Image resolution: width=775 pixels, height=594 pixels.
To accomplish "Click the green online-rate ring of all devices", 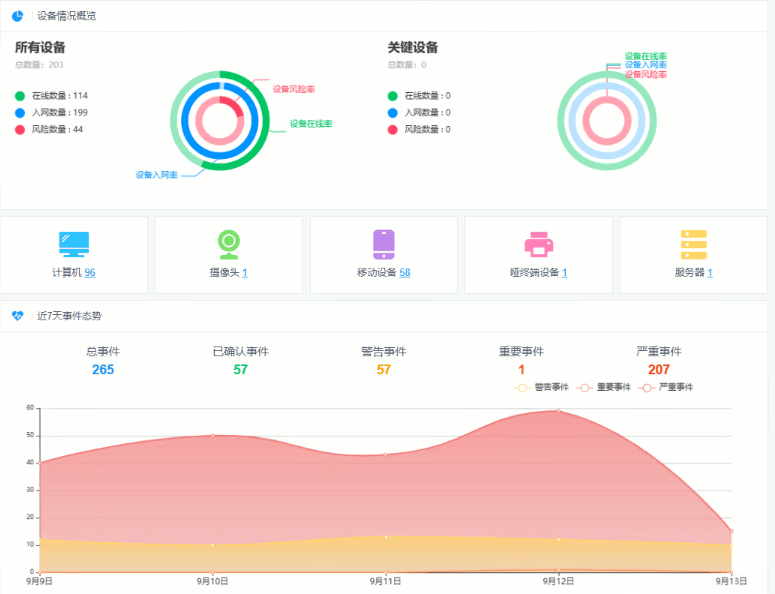I will 265,121.
